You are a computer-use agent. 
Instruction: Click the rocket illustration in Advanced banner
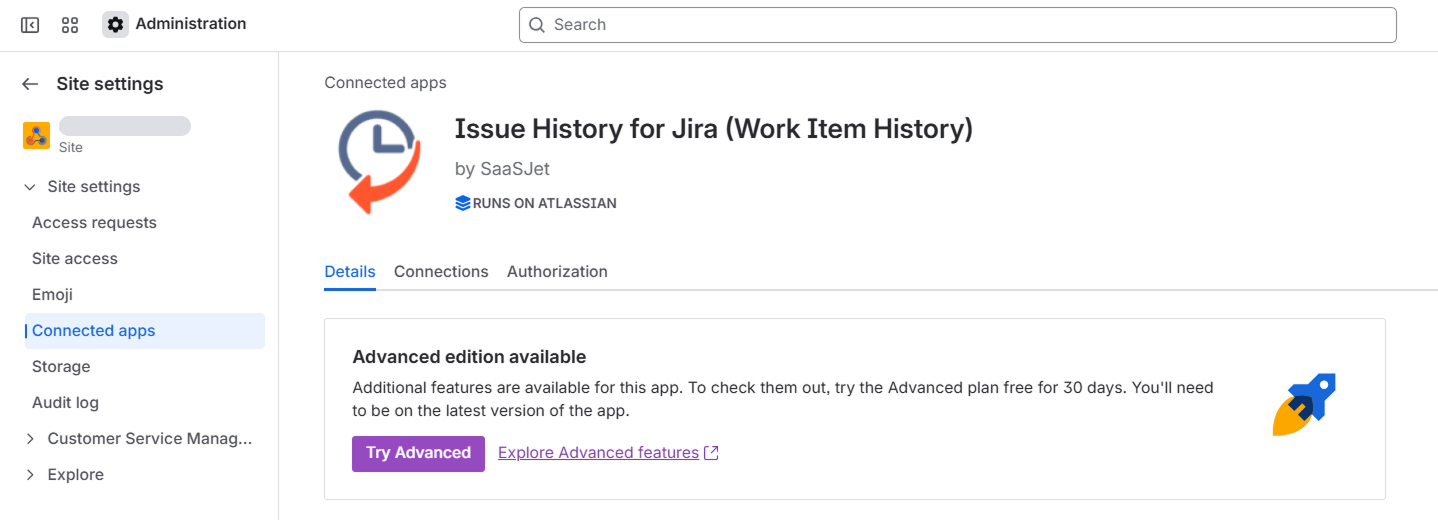pos(1303,405)
